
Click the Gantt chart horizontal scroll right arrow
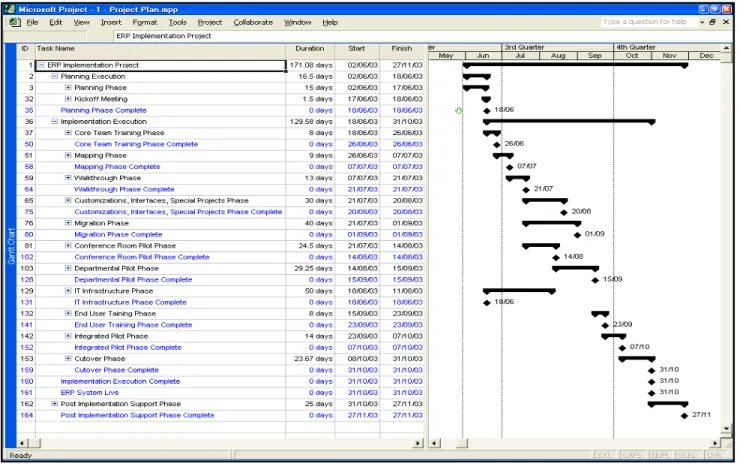click(x=715, y=443)
